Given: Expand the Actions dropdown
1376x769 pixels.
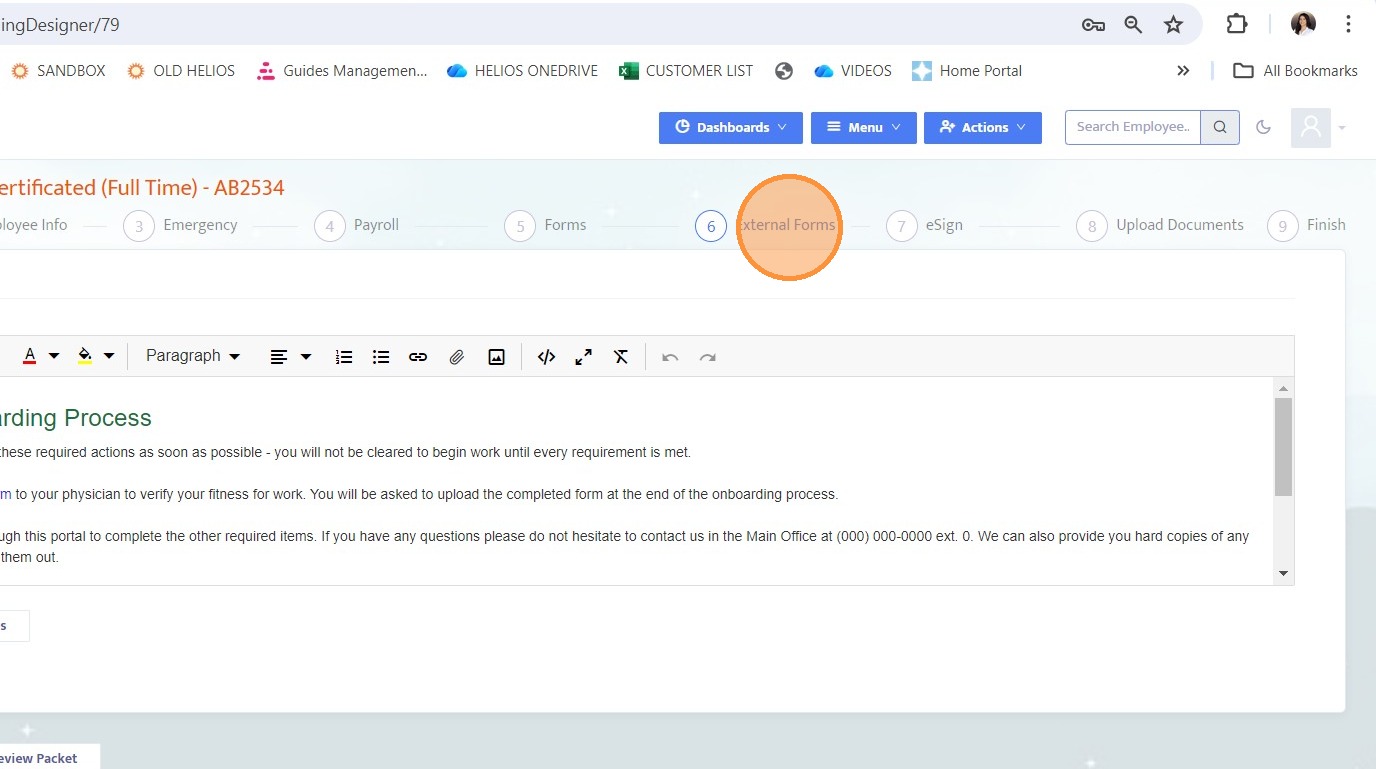Looking at the screenshot, I should [x=983, y=127].
